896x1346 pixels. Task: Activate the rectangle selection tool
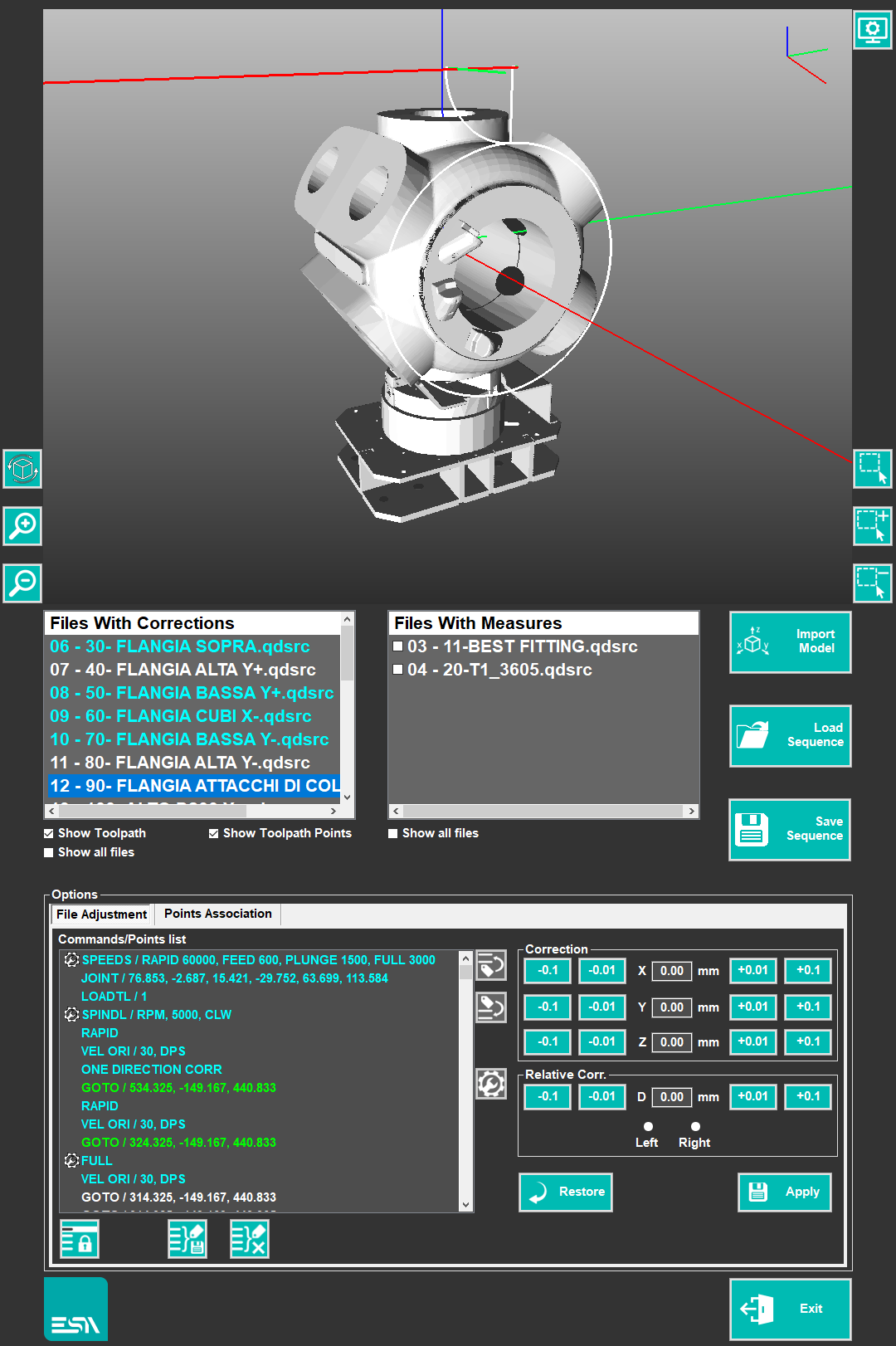click(872, 469)
